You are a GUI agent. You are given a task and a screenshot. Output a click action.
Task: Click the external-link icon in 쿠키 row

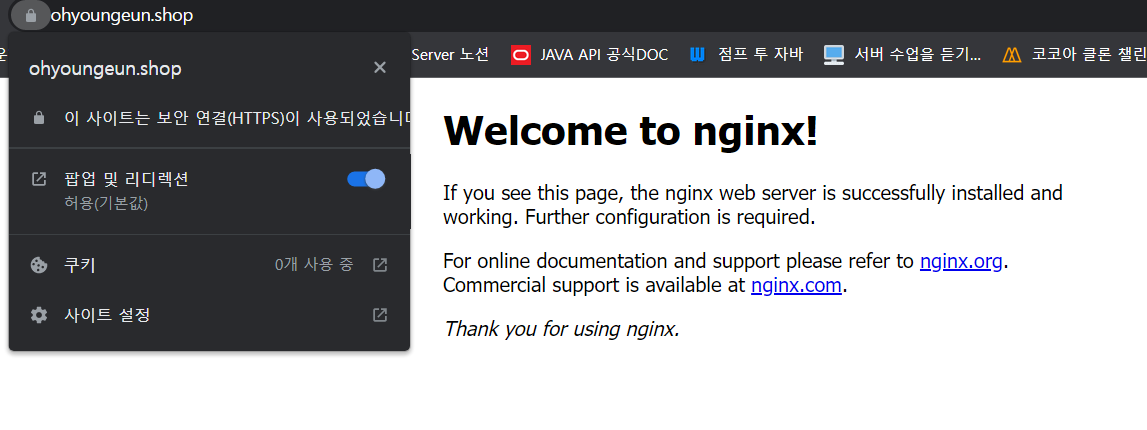(380, 265)
